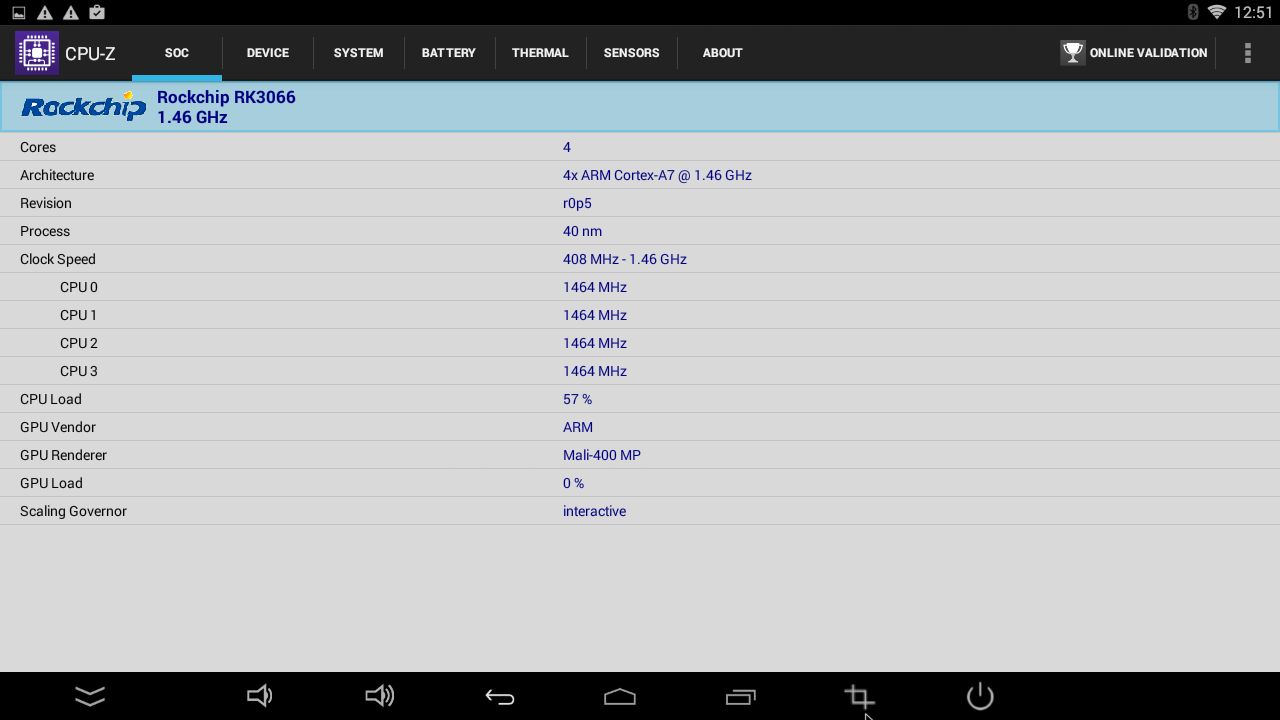
Task: Open the ABOUT tab
Action: coord(722,53)
